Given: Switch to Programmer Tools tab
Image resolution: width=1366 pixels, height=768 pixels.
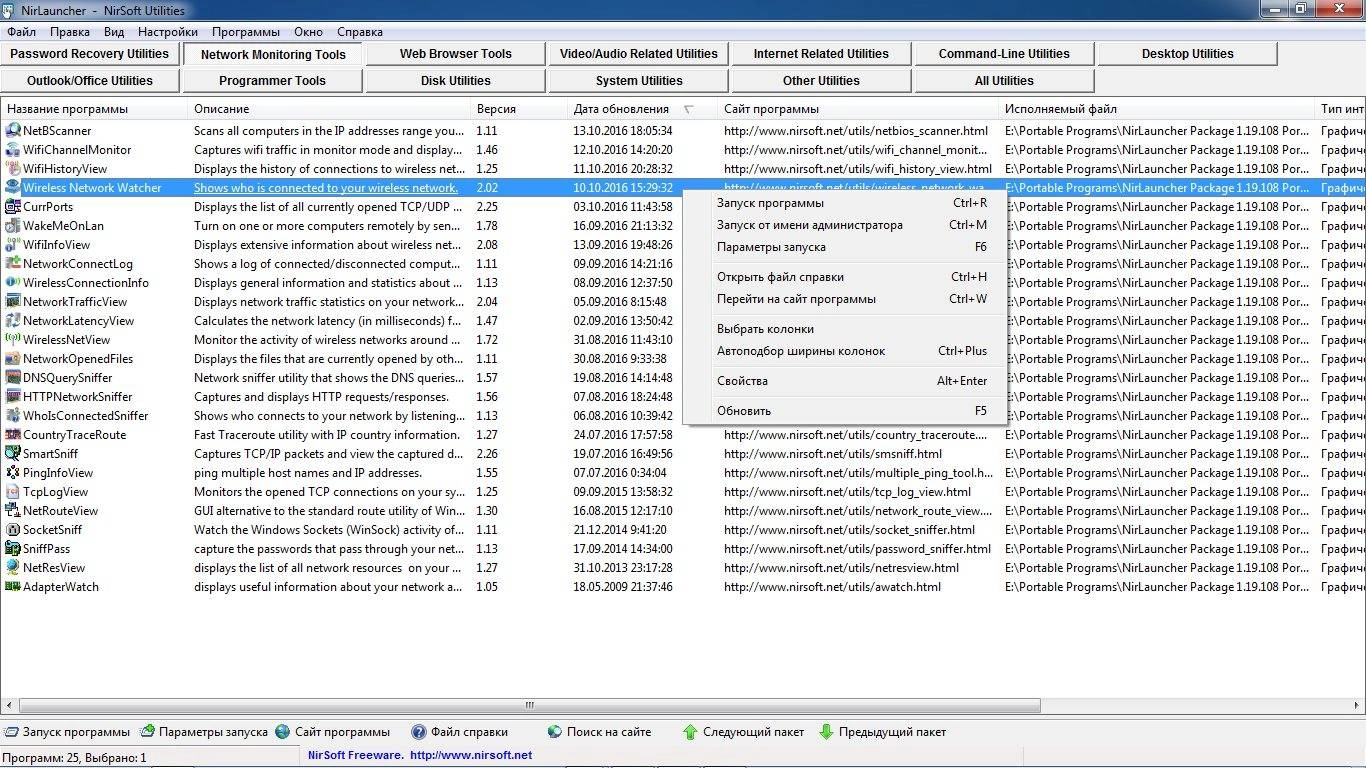Looking at the screenshot, I should [x=273, y=81].
